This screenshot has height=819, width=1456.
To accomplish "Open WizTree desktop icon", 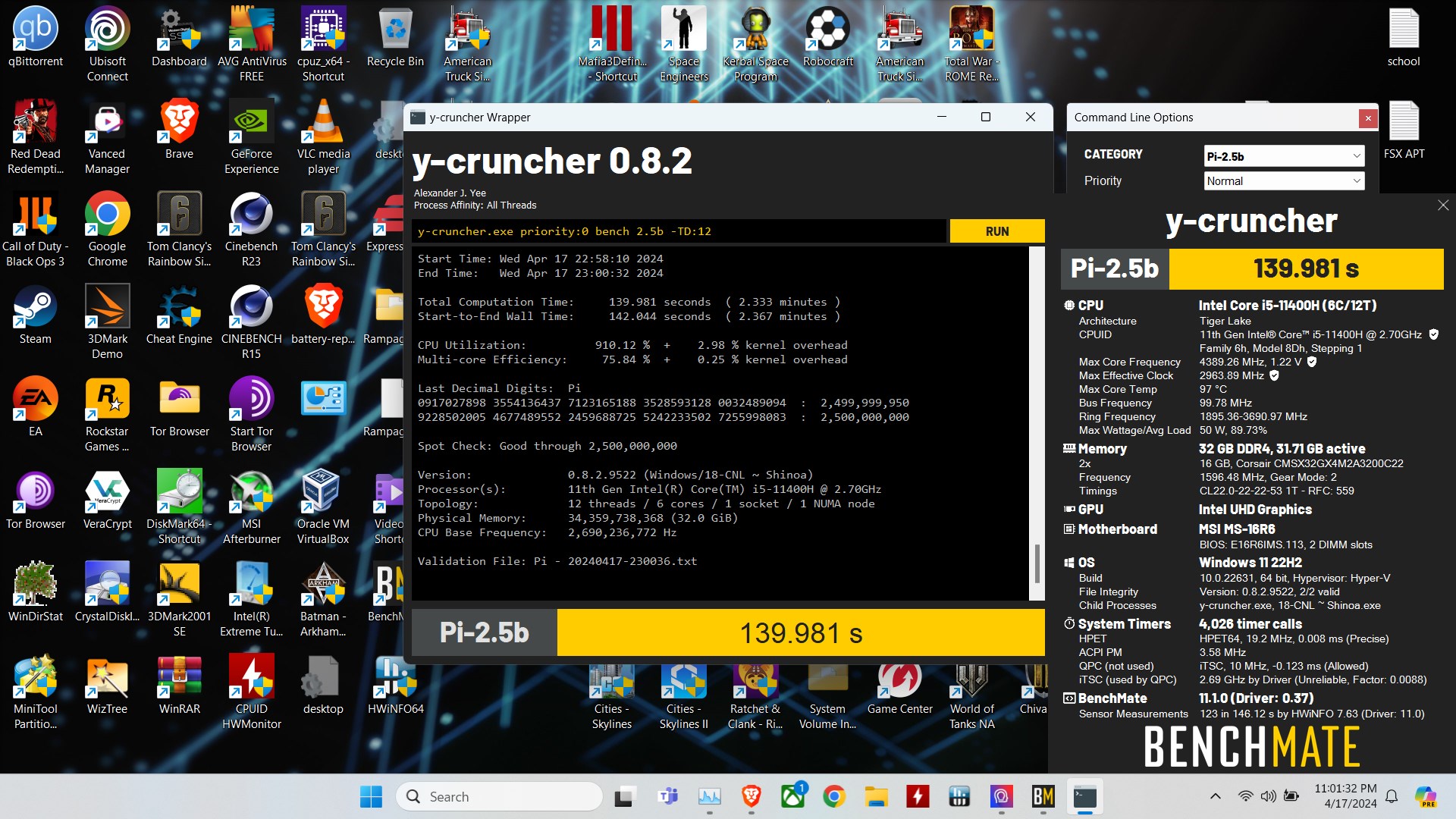I will 108,686.
